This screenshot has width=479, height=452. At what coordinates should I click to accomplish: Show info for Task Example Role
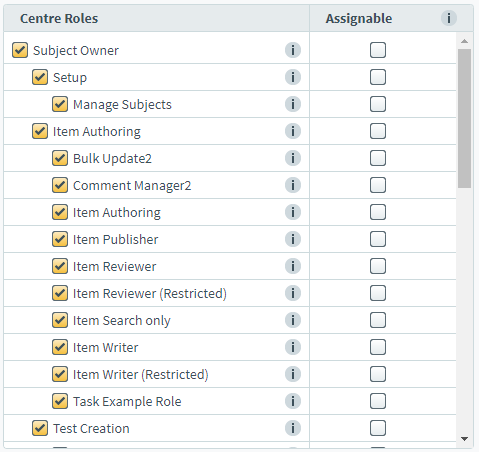pos(293,401)
